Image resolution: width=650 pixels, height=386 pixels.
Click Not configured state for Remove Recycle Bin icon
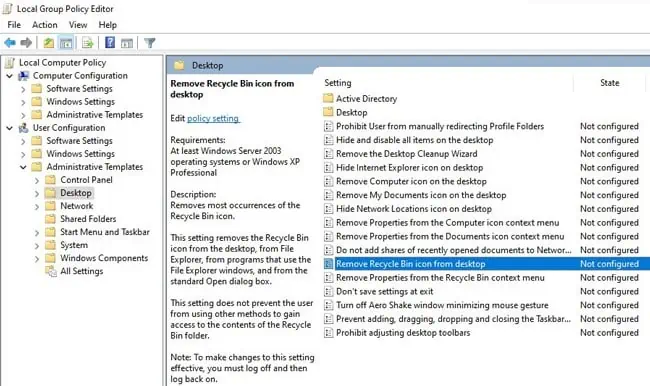609,264
